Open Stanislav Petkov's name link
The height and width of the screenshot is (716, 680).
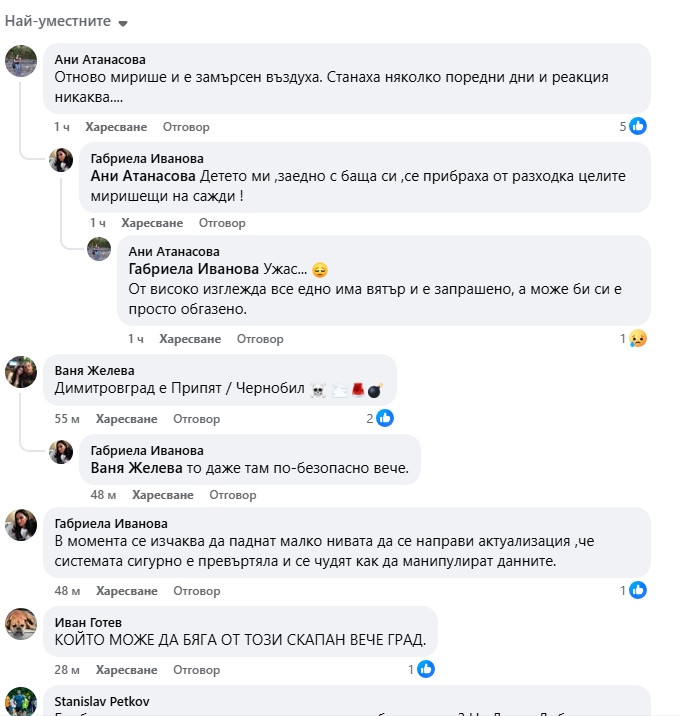coord(103,702)
